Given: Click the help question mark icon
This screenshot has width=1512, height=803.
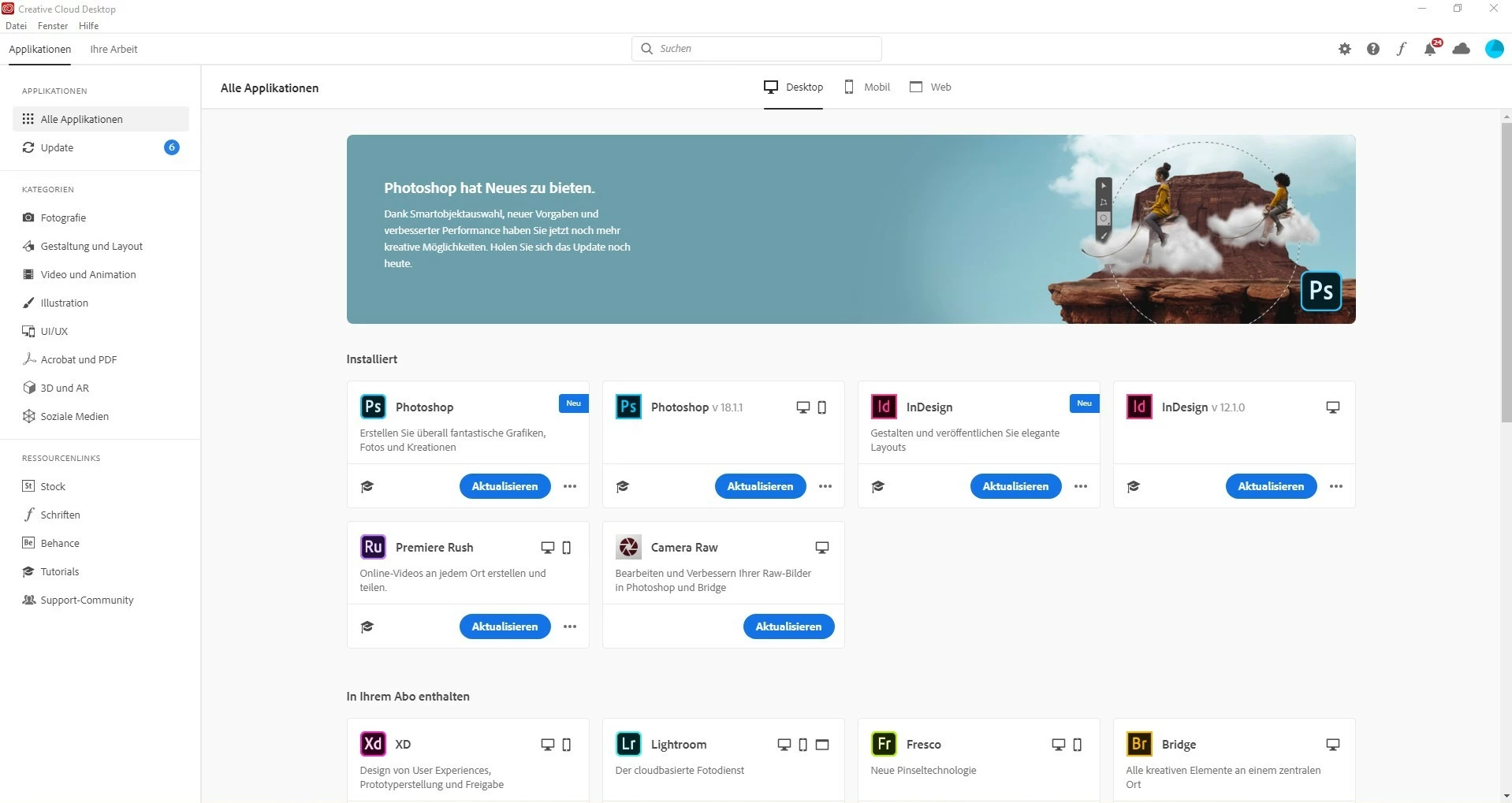Looking at the screenshot, I should pos(1373,49).
